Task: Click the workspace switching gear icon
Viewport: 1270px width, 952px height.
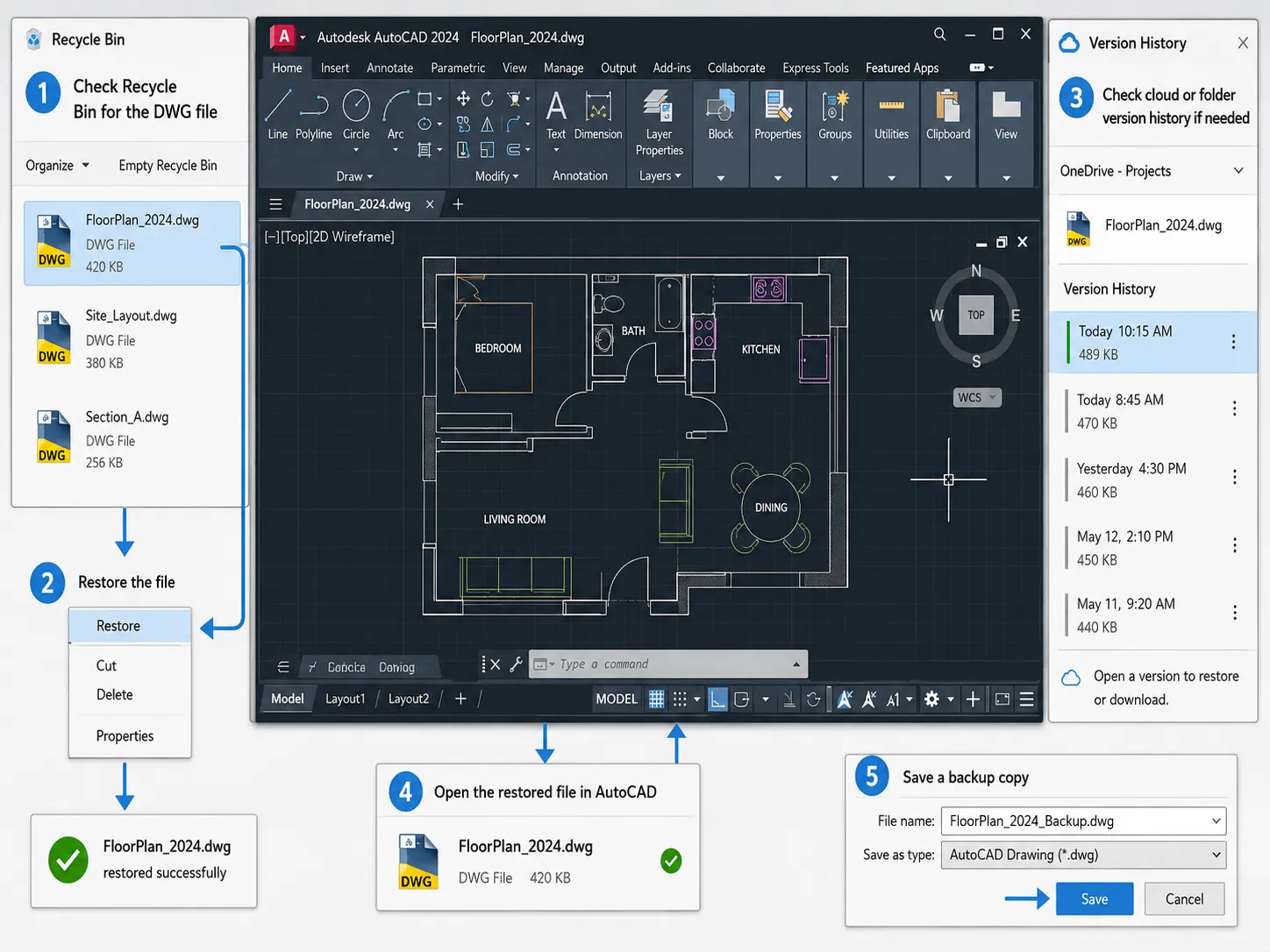Action: [x=931, y=699]
